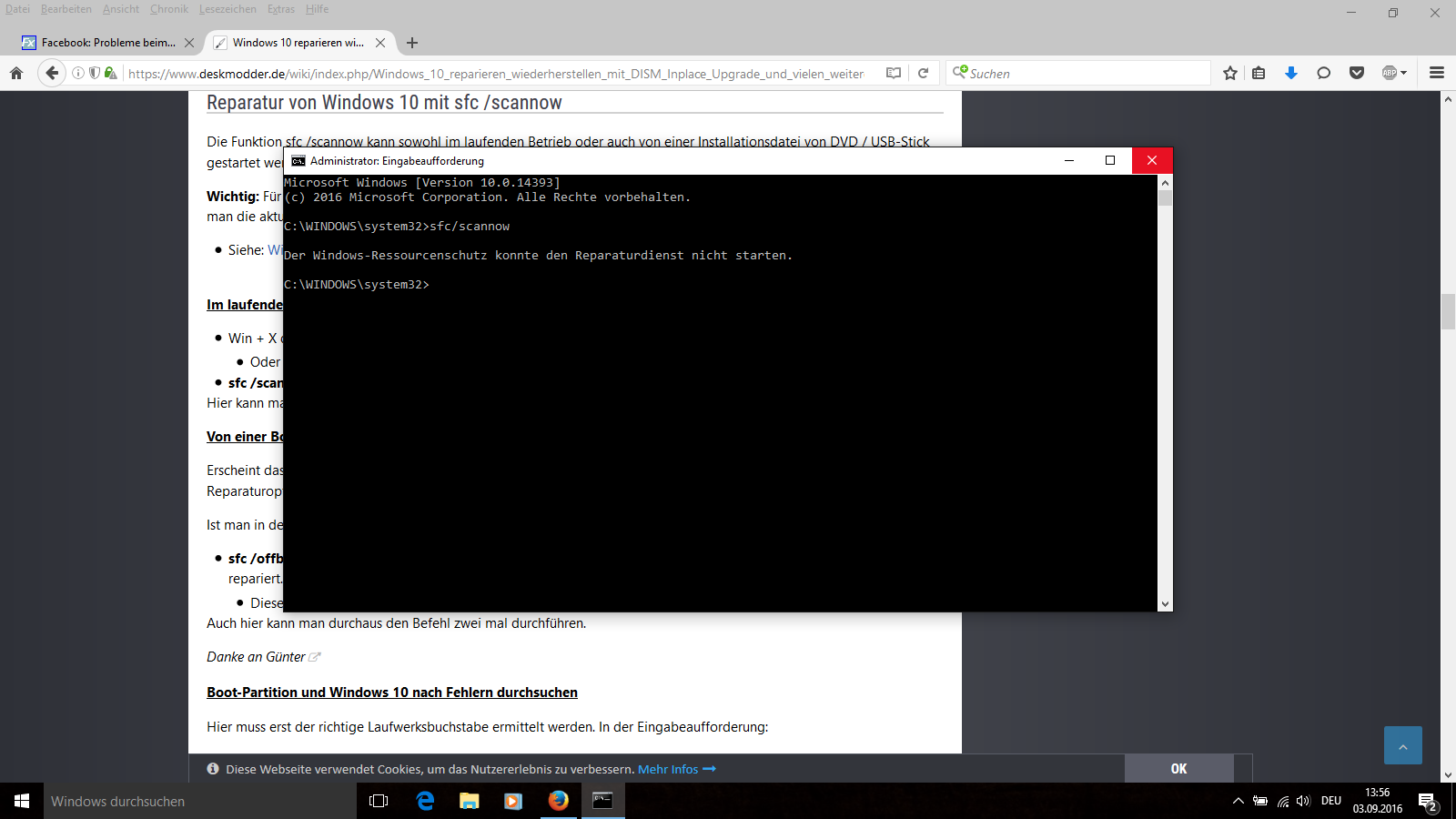This screenshot has width=1456, height=819.
Task: Open the volume control tray icon
Action: click(1303, 801)
